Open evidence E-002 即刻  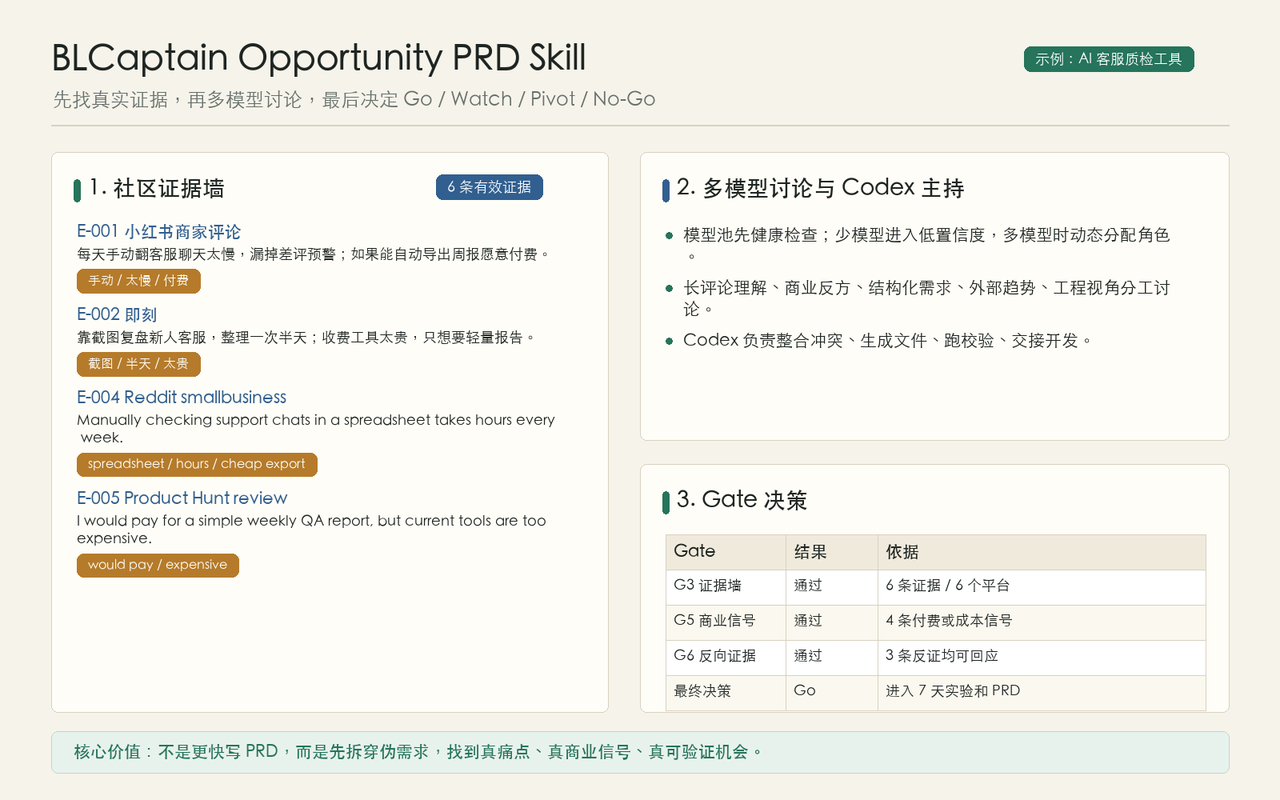[117, 315]
